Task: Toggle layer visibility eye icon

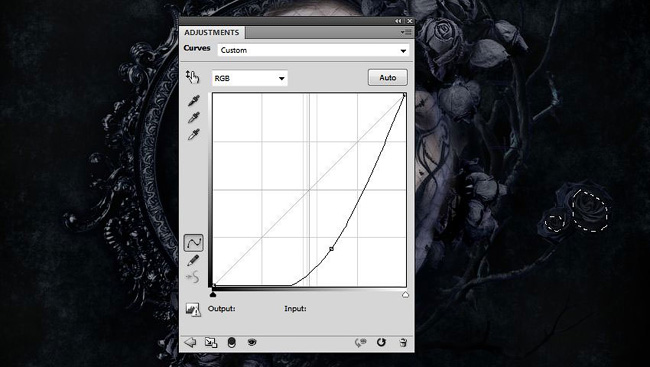Action: (x=252, y=342)
